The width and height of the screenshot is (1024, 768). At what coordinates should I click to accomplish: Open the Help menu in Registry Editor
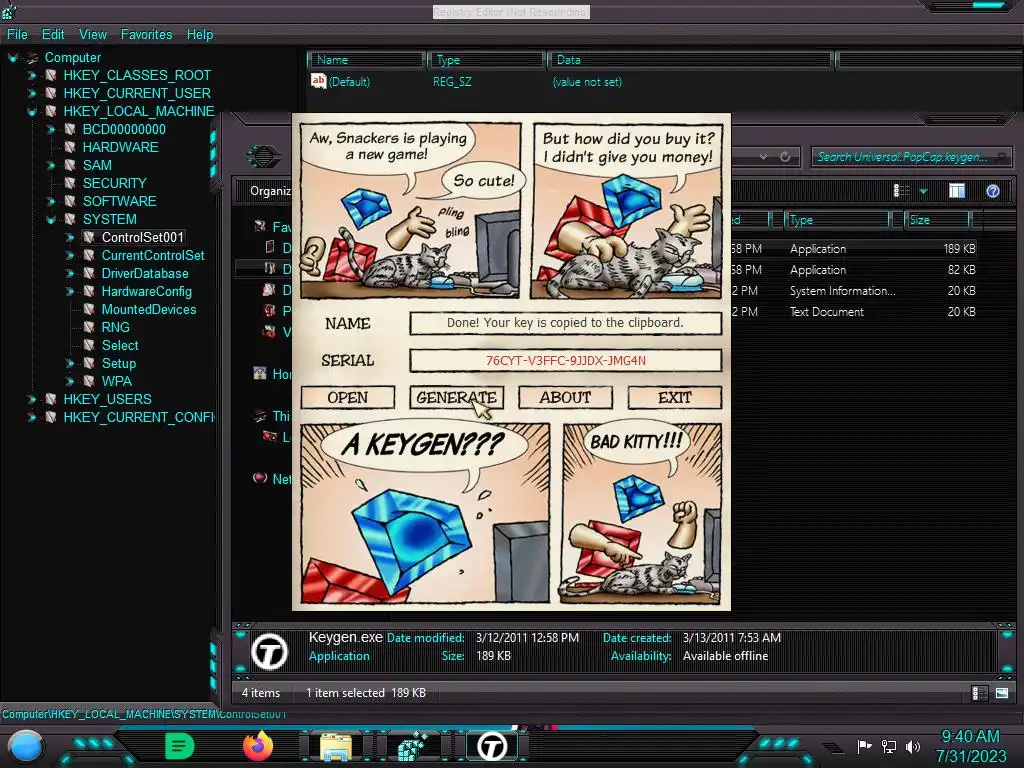[x=200, y=35]
